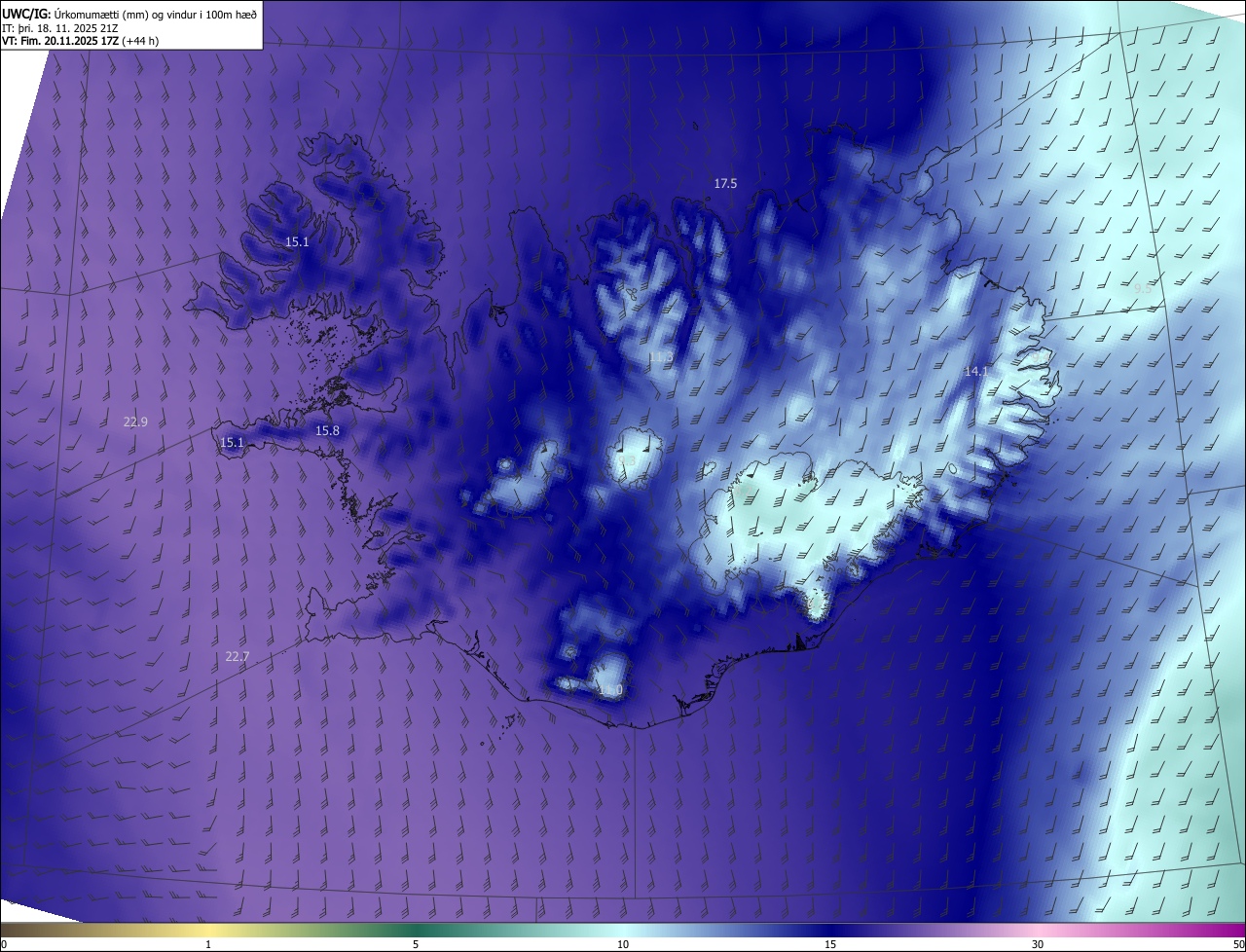Click the '0' tick on the color scale
Image resolution: width=1246 pixels, height=952 pixels.
point(4,944)
